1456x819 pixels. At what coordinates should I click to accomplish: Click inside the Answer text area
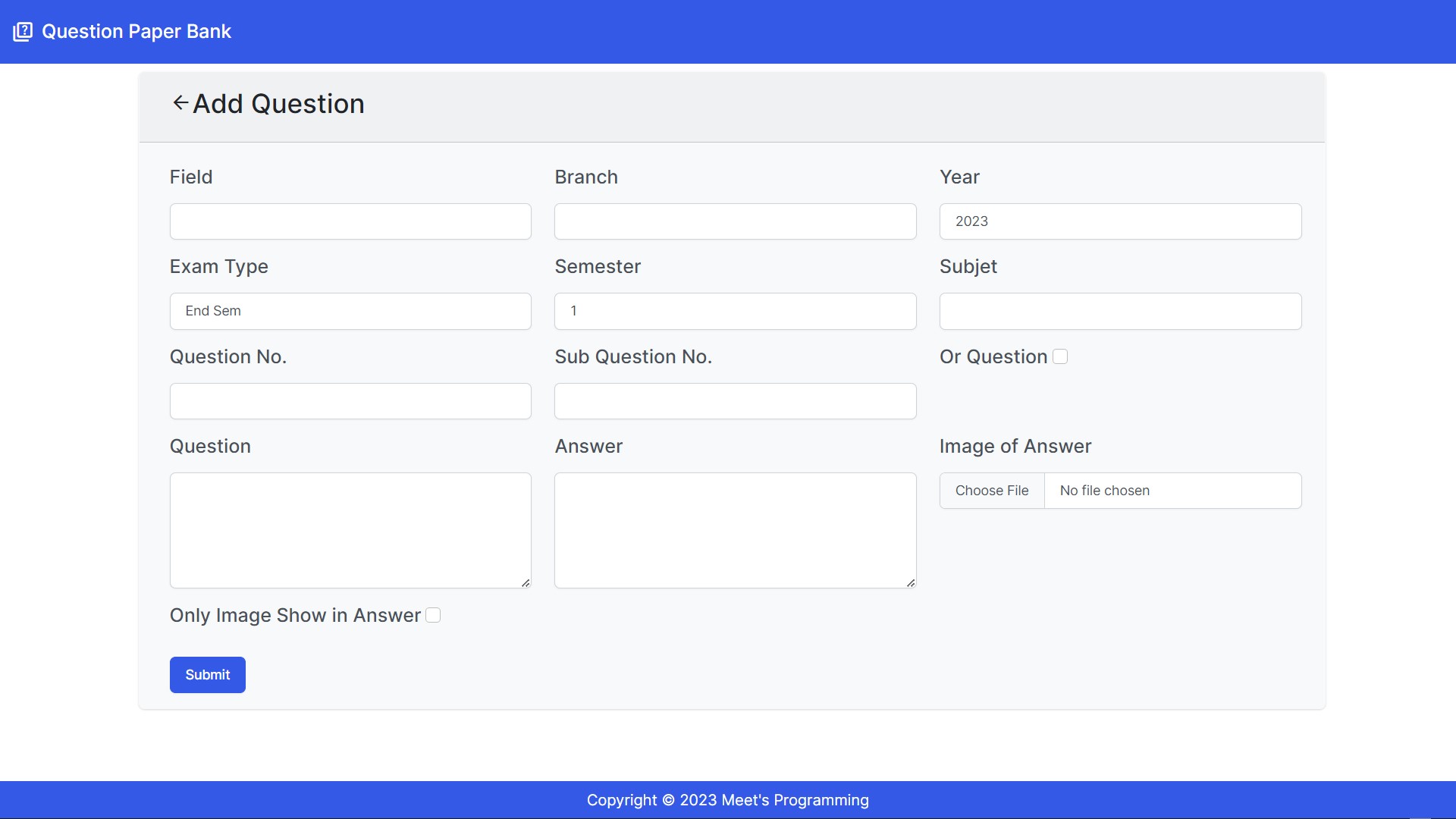click(x=735, y=530)
